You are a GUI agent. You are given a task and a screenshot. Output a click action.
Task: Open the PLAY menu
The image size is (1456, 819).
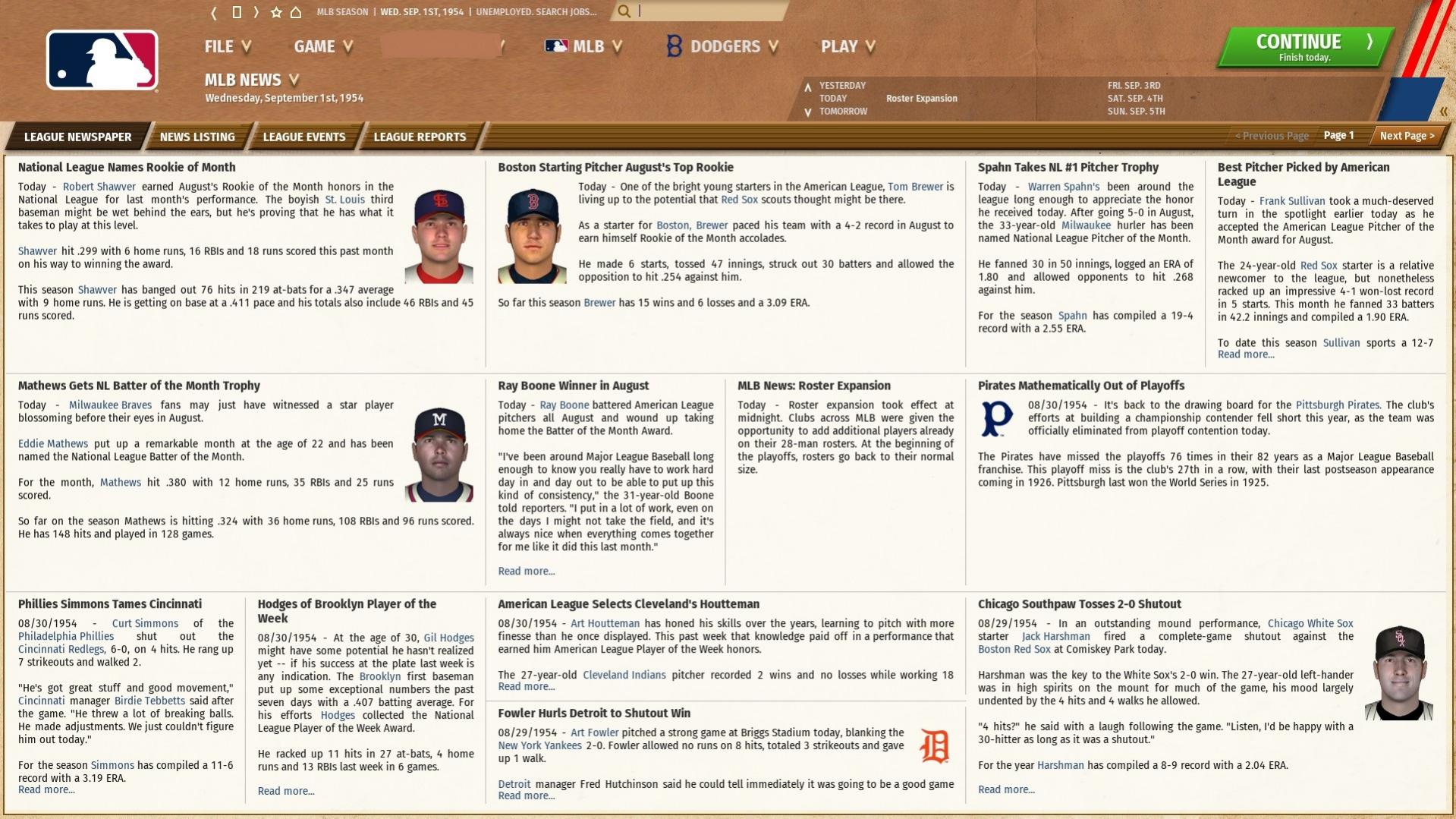(848, 46)
